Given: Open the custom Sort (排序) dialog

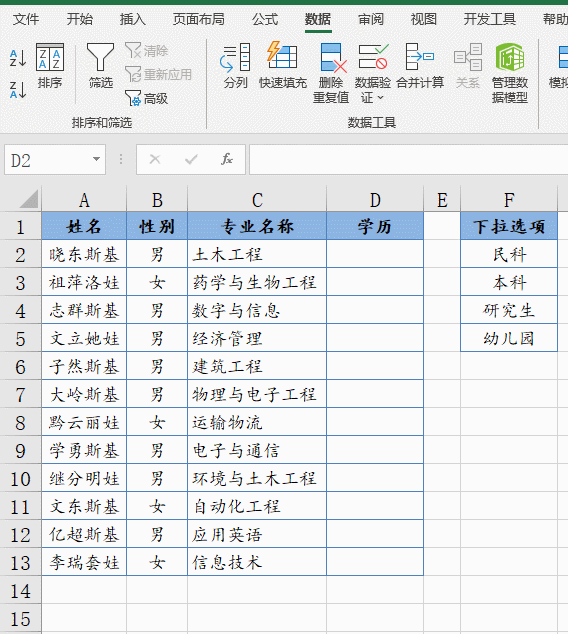Looking at the screenshot, I should point(50,66).
